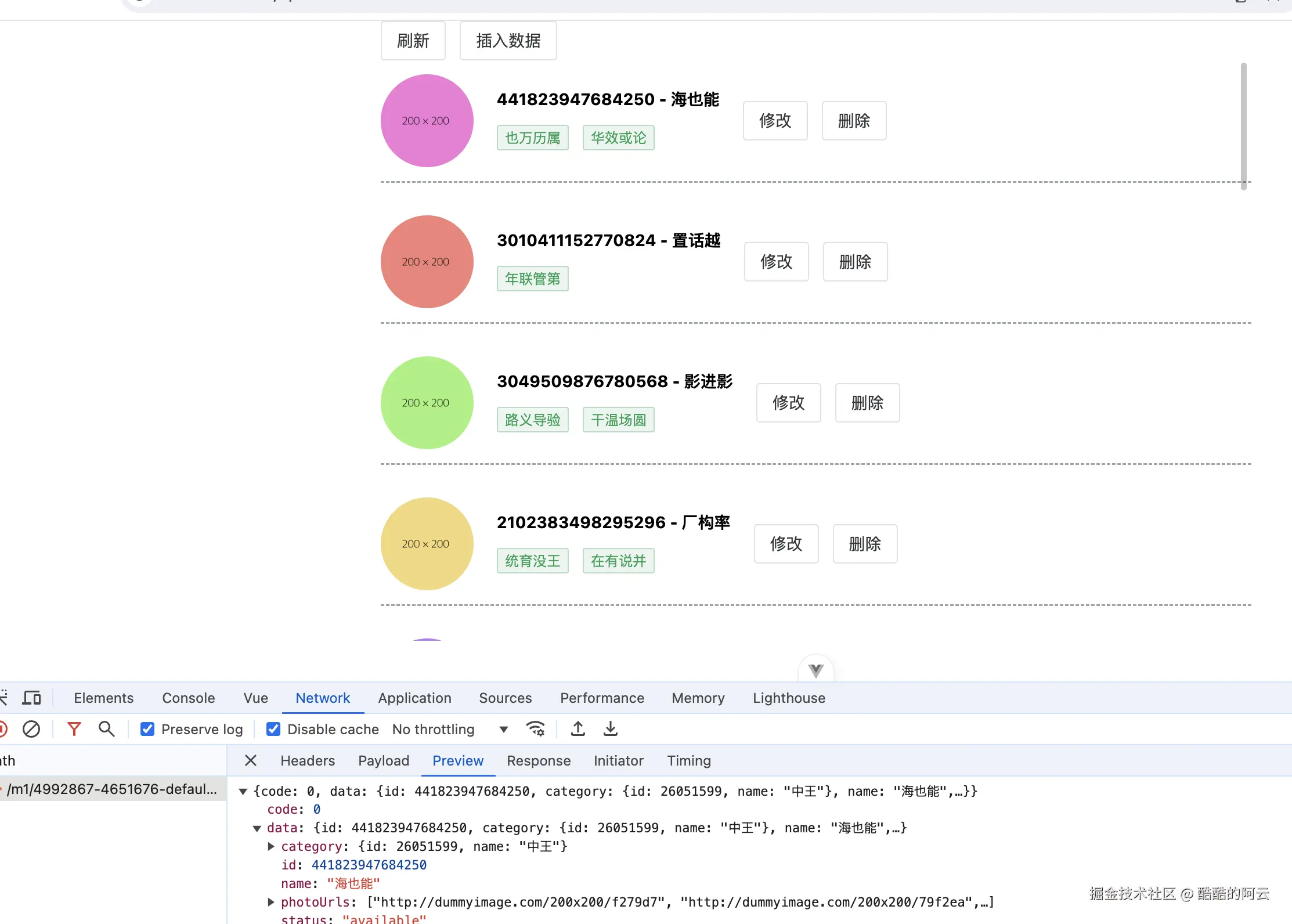Click title 3049509876780568 - 影进影
The image size is (1292, 924).
[x=615, y=381]
